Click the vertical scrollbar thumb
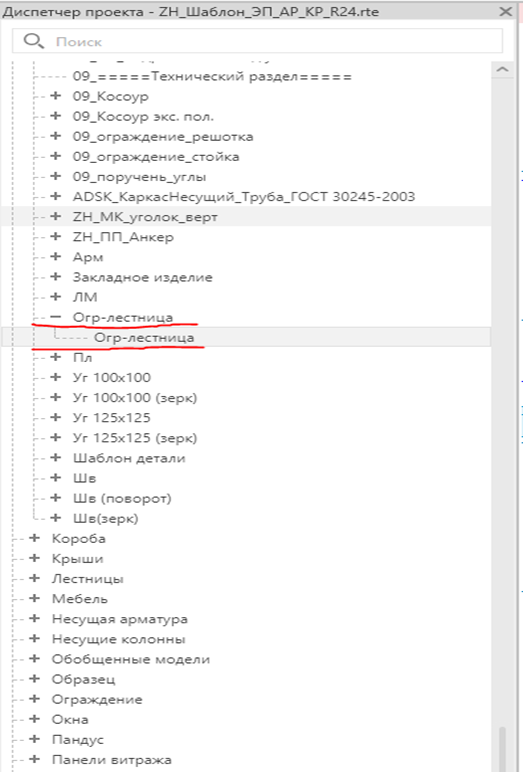The image size is (523, 772). [x=502, y=748]
